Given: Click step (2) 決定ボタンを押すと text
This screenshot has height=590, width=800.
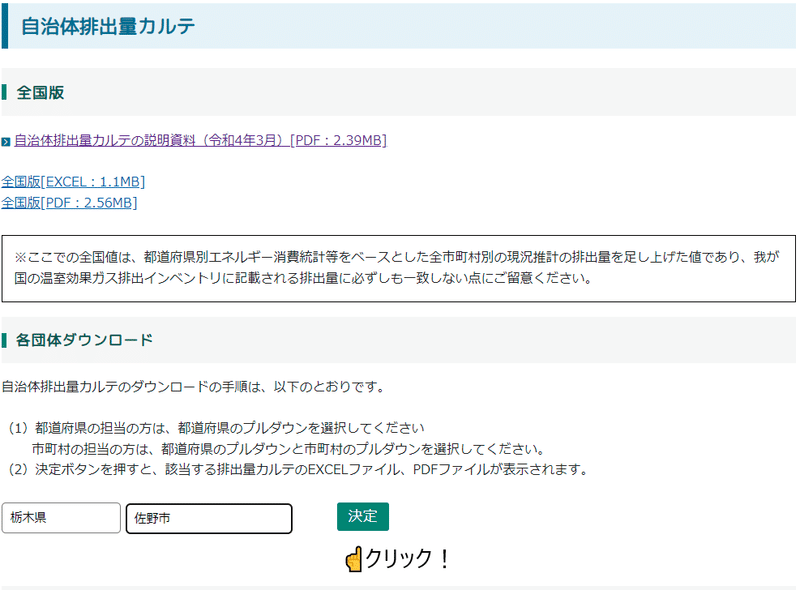Looking at the screenshot, I should [x=299, y=470].
